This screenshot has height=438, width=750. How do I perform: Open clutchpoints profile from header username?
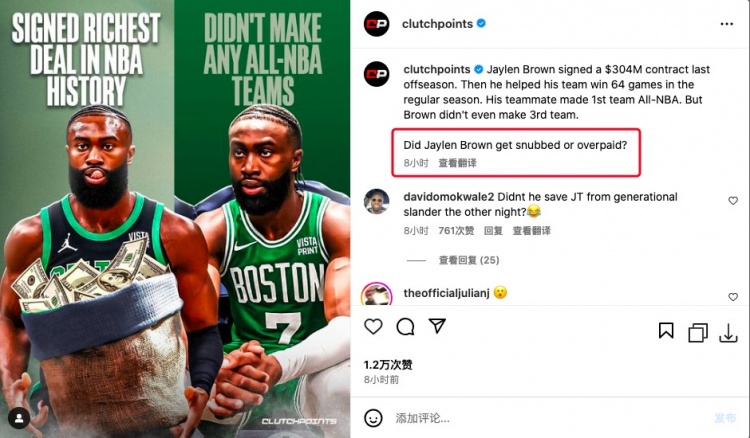pos(437,24)
